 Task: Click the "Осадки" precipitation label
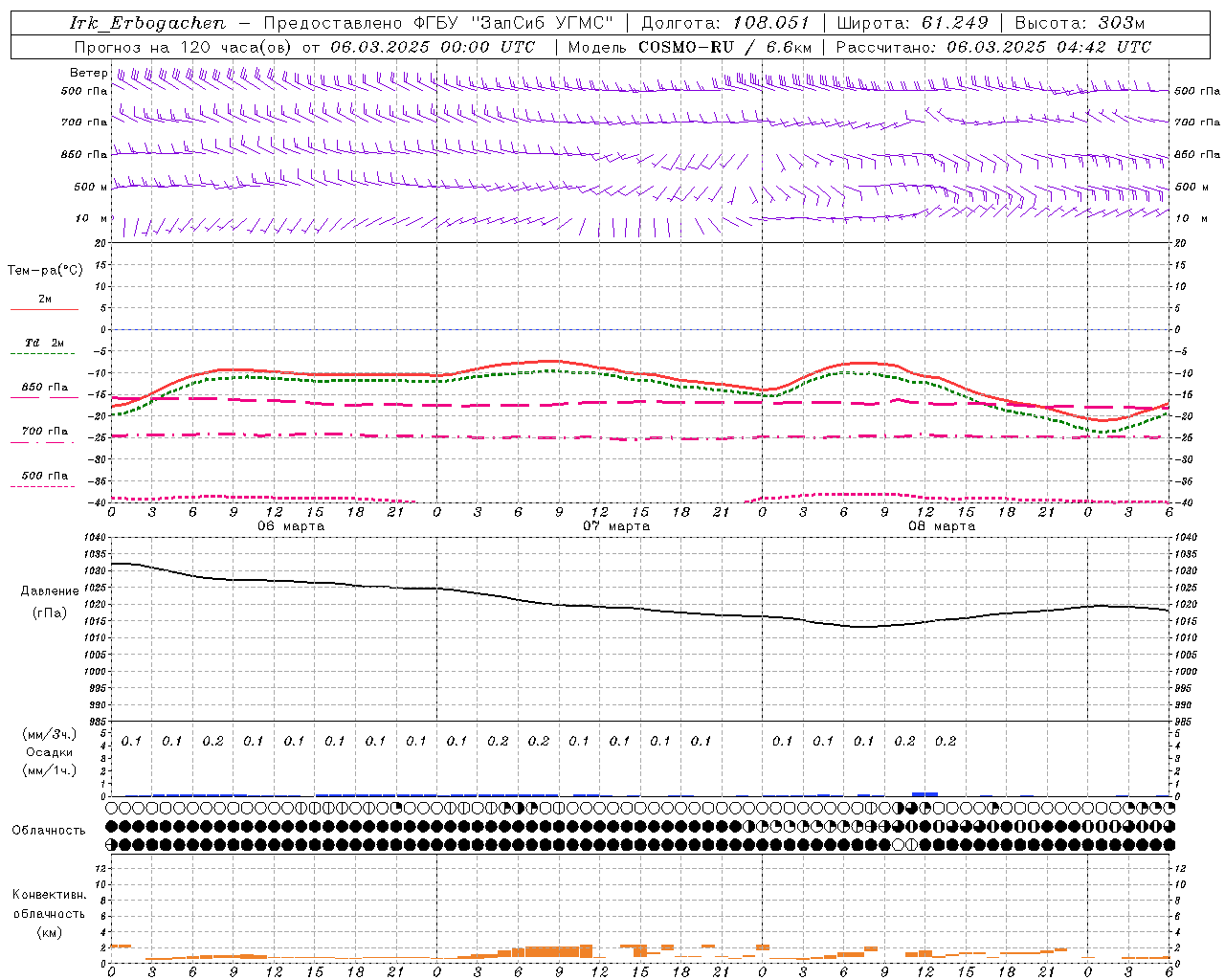(x=50, y=752)
